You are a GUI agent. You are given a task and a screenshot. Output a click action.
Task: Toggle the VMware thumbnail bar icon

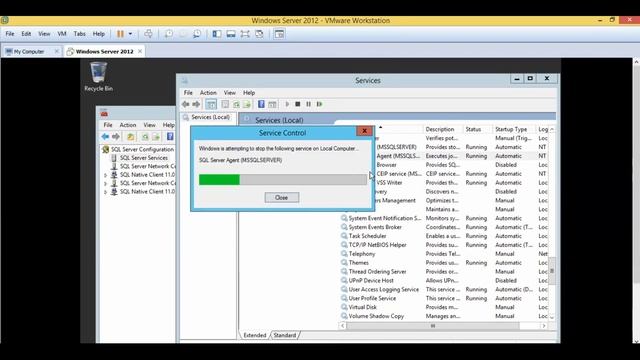(231, 34)
